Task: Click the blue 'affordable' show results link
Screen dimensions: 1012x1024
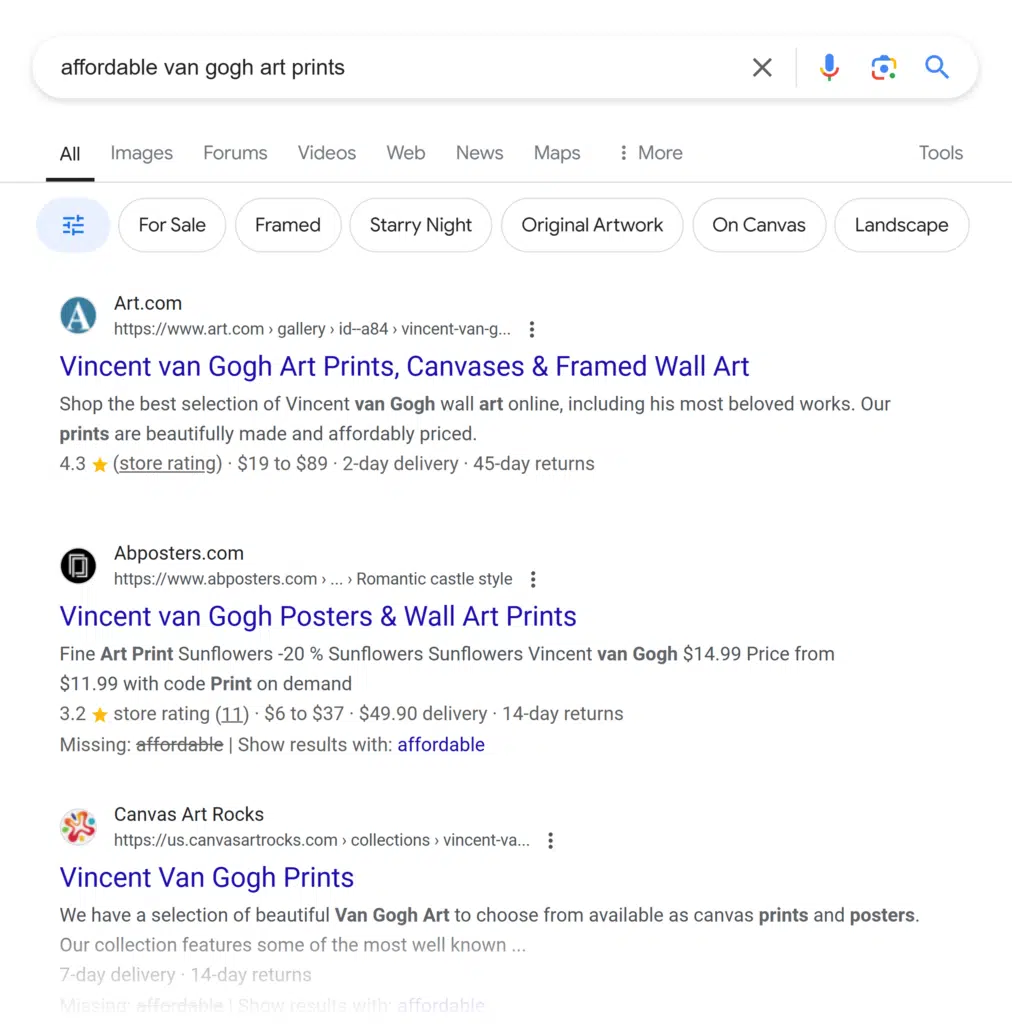Action: (441, 744)
